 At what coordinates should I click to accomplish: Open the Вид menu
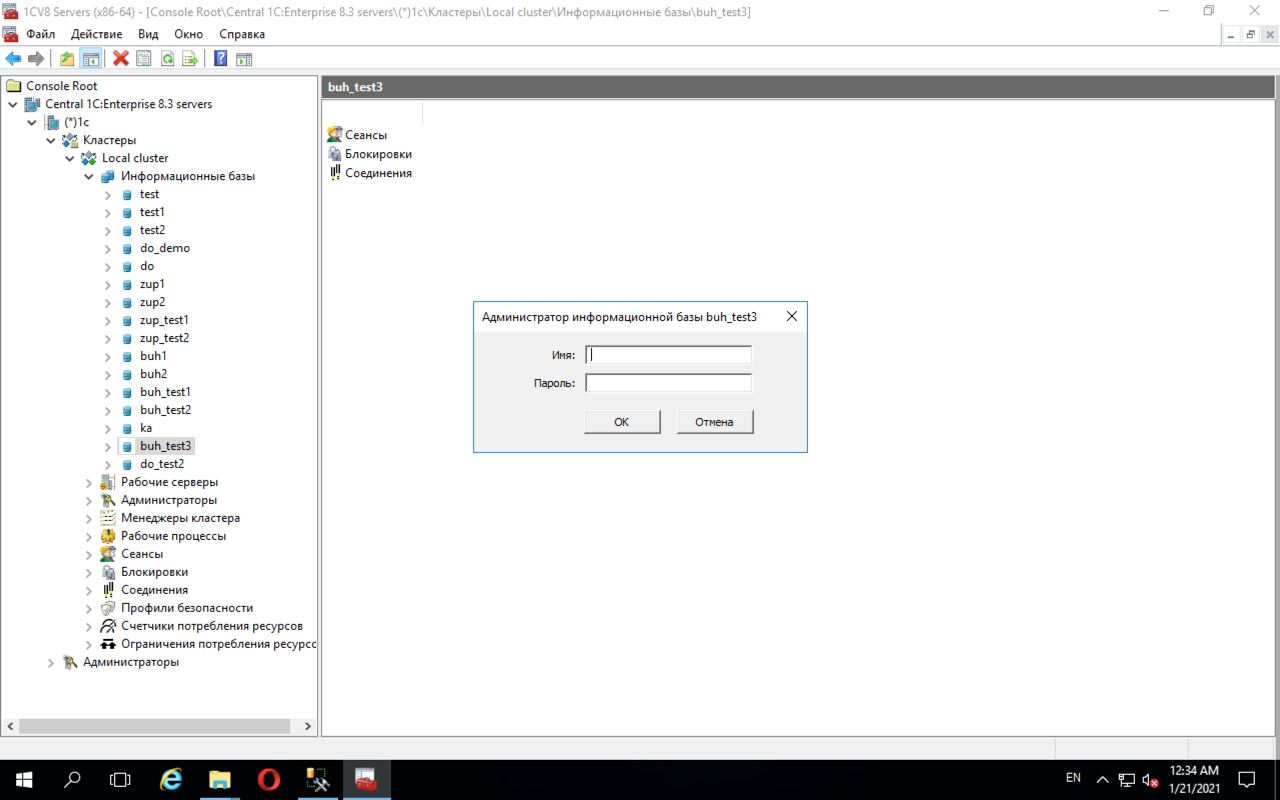(x=148, y=34)
